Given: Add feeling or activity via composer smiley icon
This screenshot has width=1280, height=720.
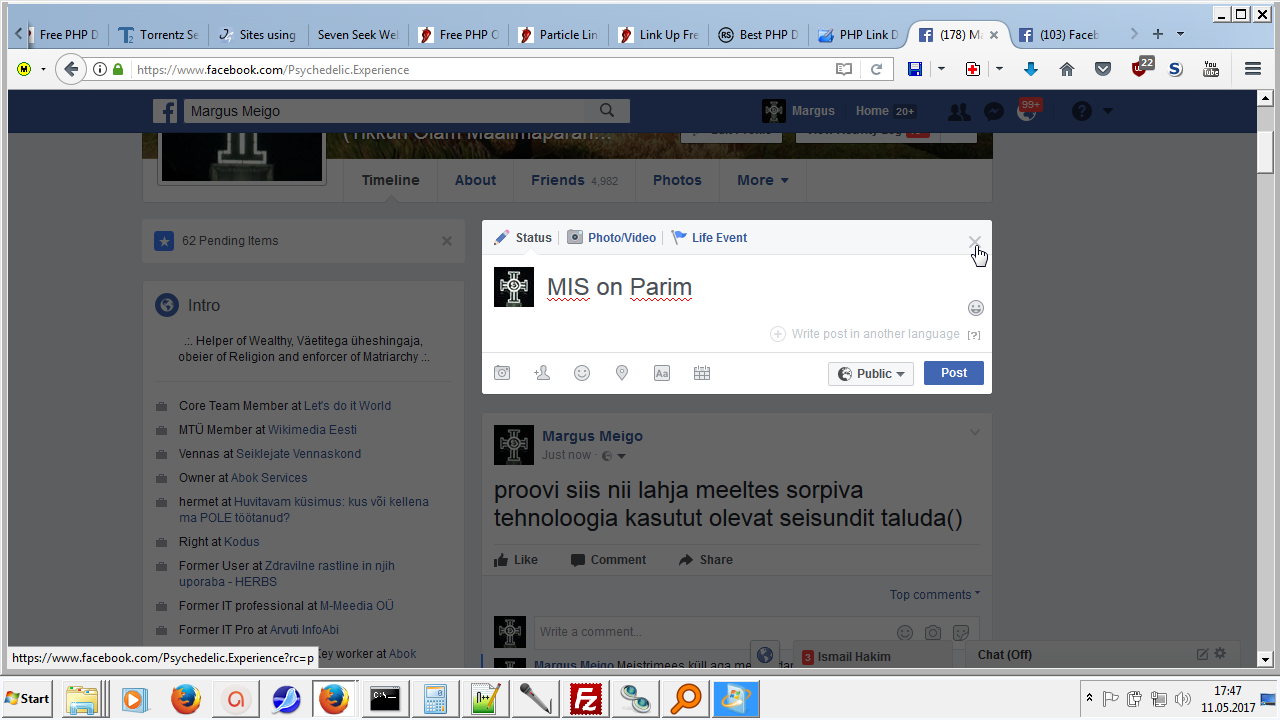Looking at the screenshot, I should click(x=582, y=373).
